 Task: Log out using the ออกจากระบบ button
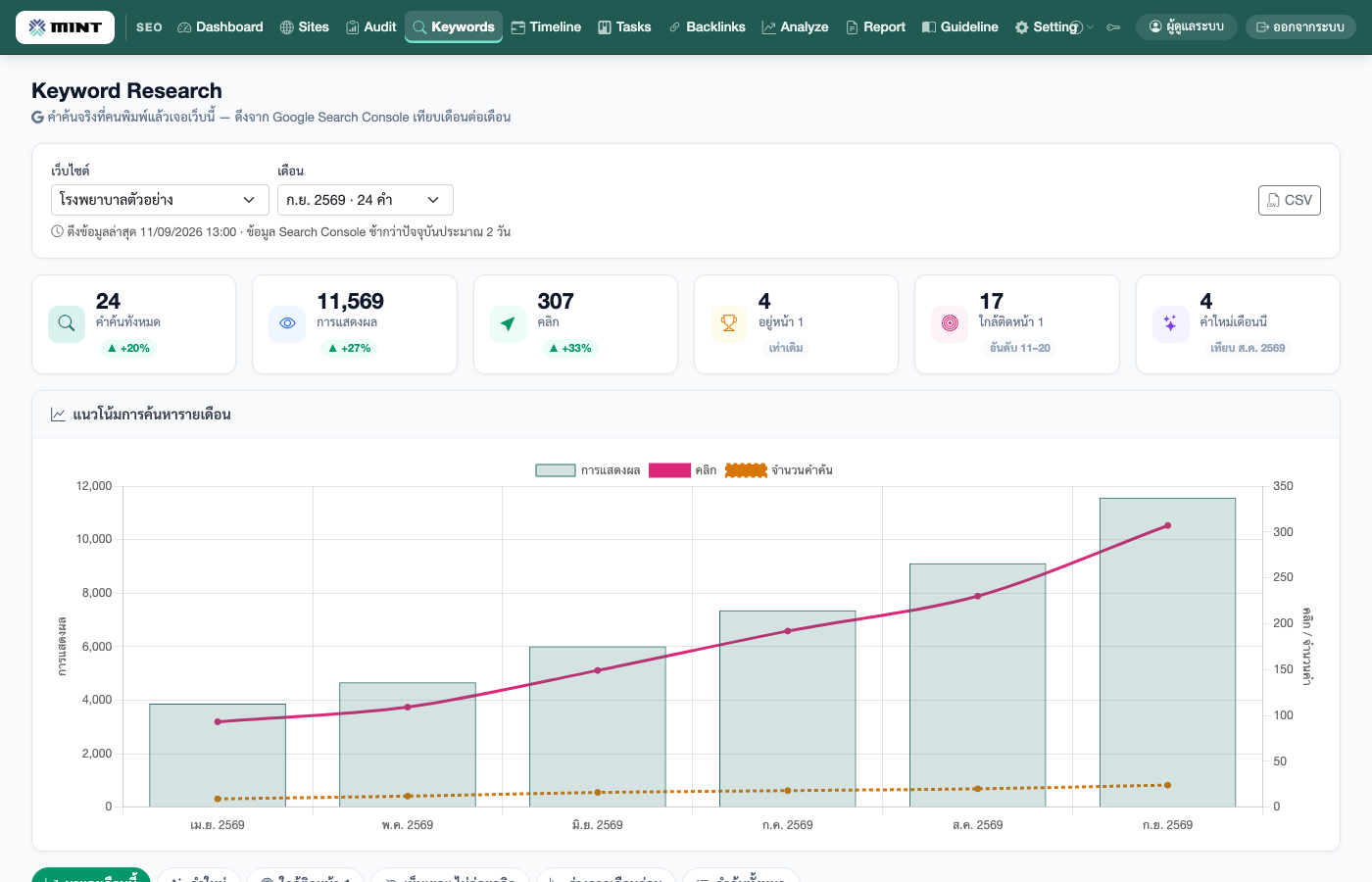point(1300,27)
